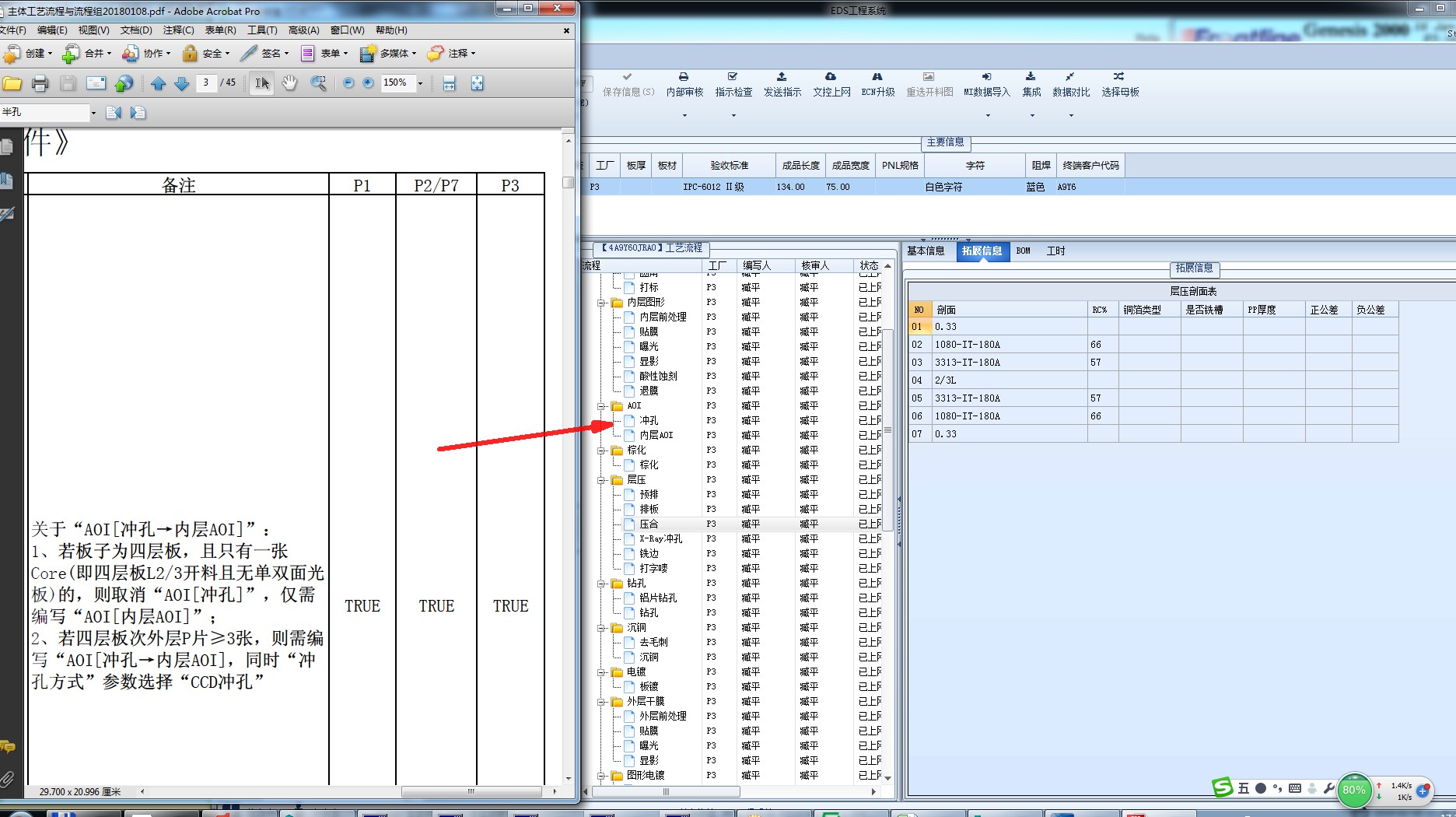Viewport: 1456px width, 817px height.
Task: Zoom in with the plus icon
Action: tap(368, 83)
